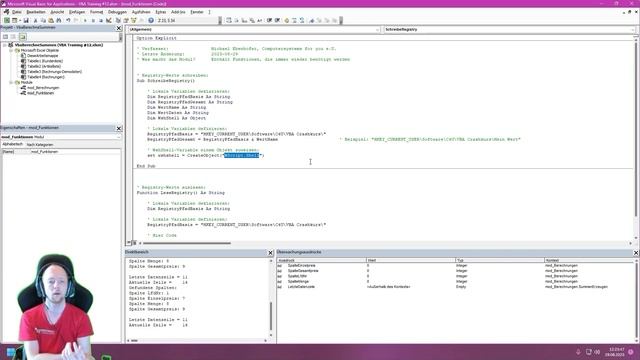Open VBA Help with the question-mark icon
The height and width of the screenshot is (360, 640).
point(151,20)
